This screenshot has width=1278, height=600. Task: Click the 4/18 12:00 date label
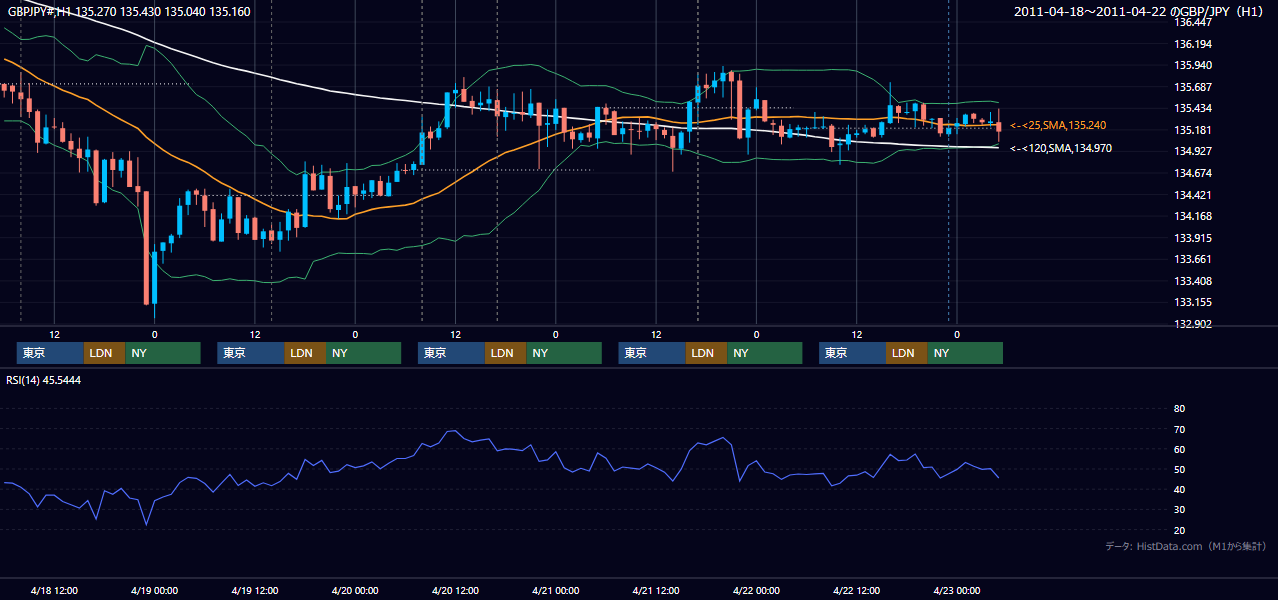(54, 590)
